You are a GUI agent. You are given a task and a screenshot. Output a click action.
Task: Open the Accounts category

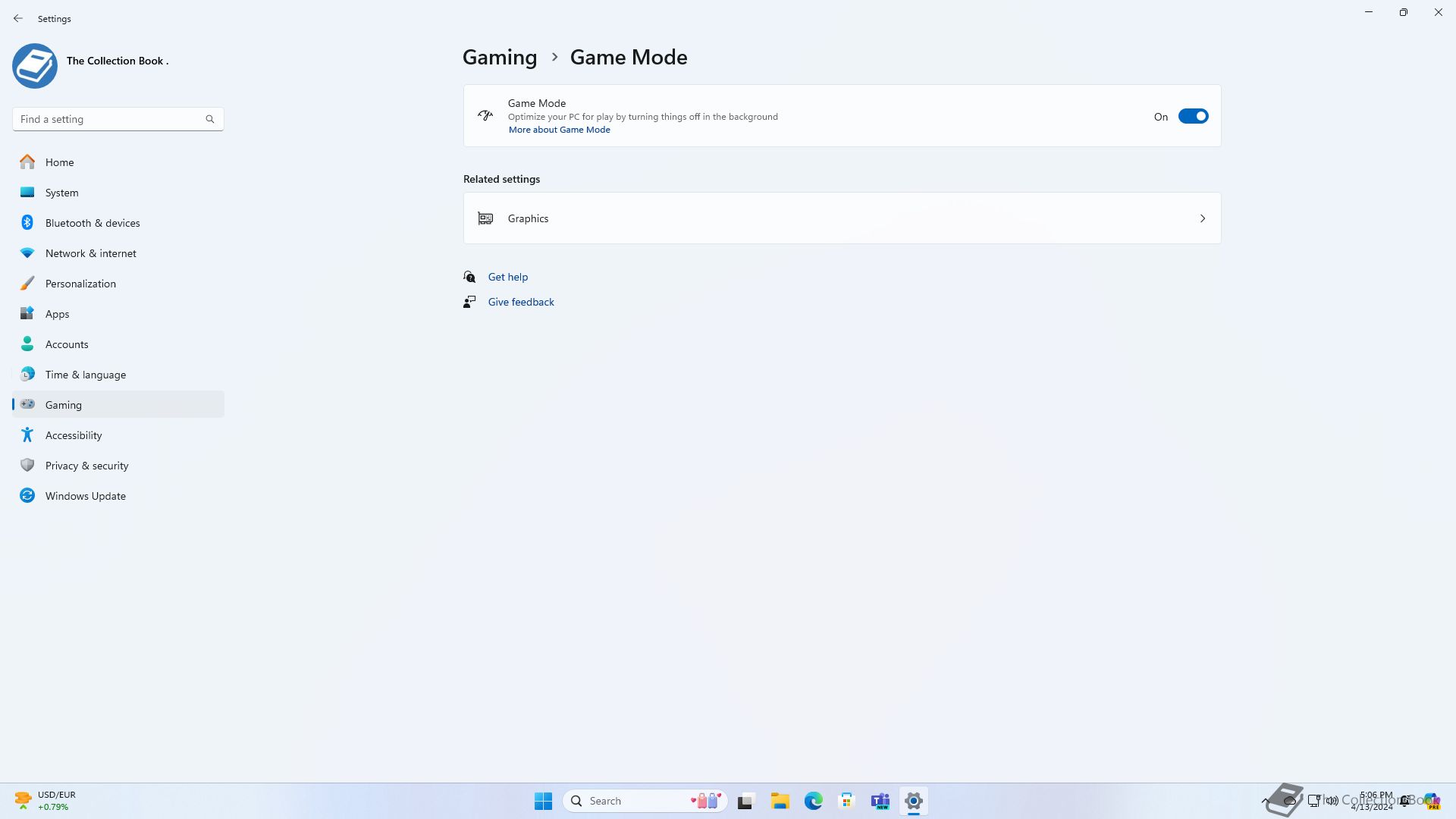[118, 344]
